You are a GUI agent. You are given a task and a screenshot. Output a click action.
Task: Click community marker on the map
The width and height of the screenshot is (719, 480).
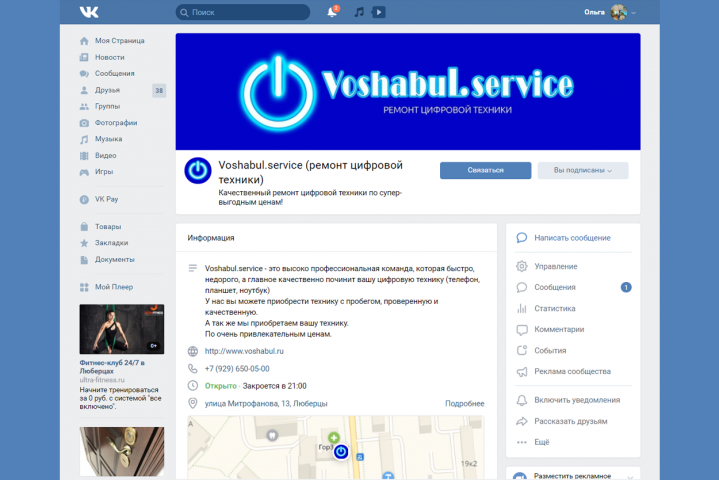tap(341, 452)
